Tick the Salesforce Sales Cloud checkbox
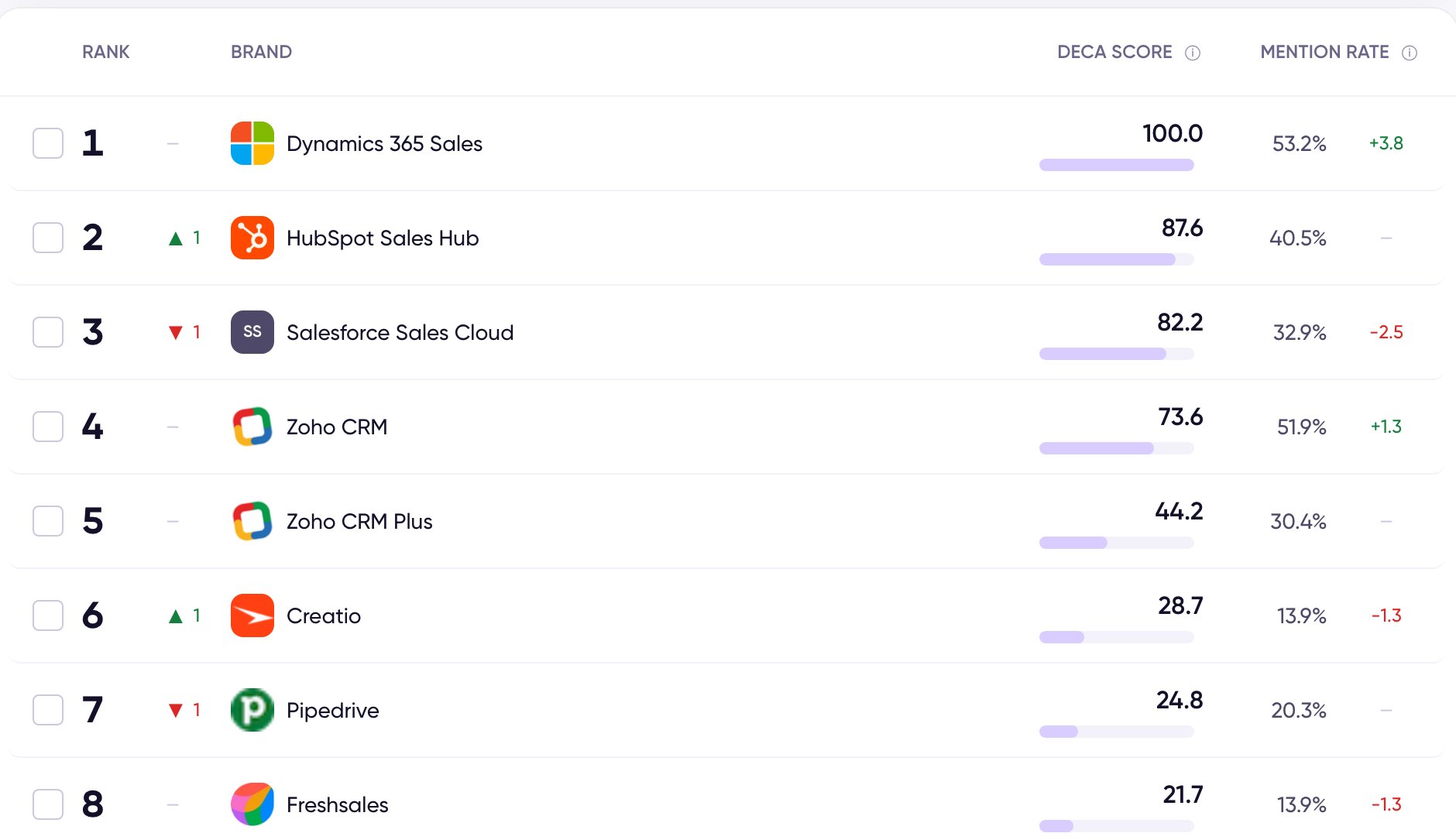The width and height of the screenshot is (1456, 840). click(x=48, y=332)
